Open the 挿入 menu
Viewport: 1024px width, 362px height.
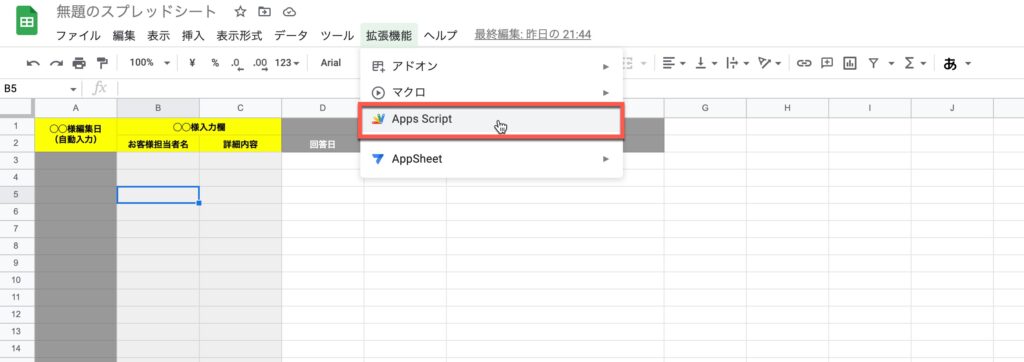pos(193,35)
